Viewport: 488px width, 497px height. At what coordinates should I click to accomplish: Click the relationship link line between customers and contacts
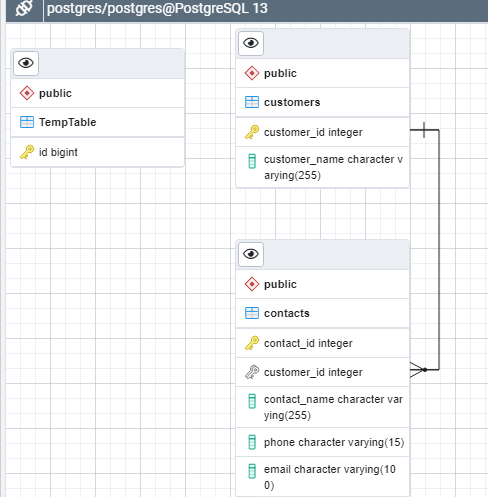tap(439, 250)
